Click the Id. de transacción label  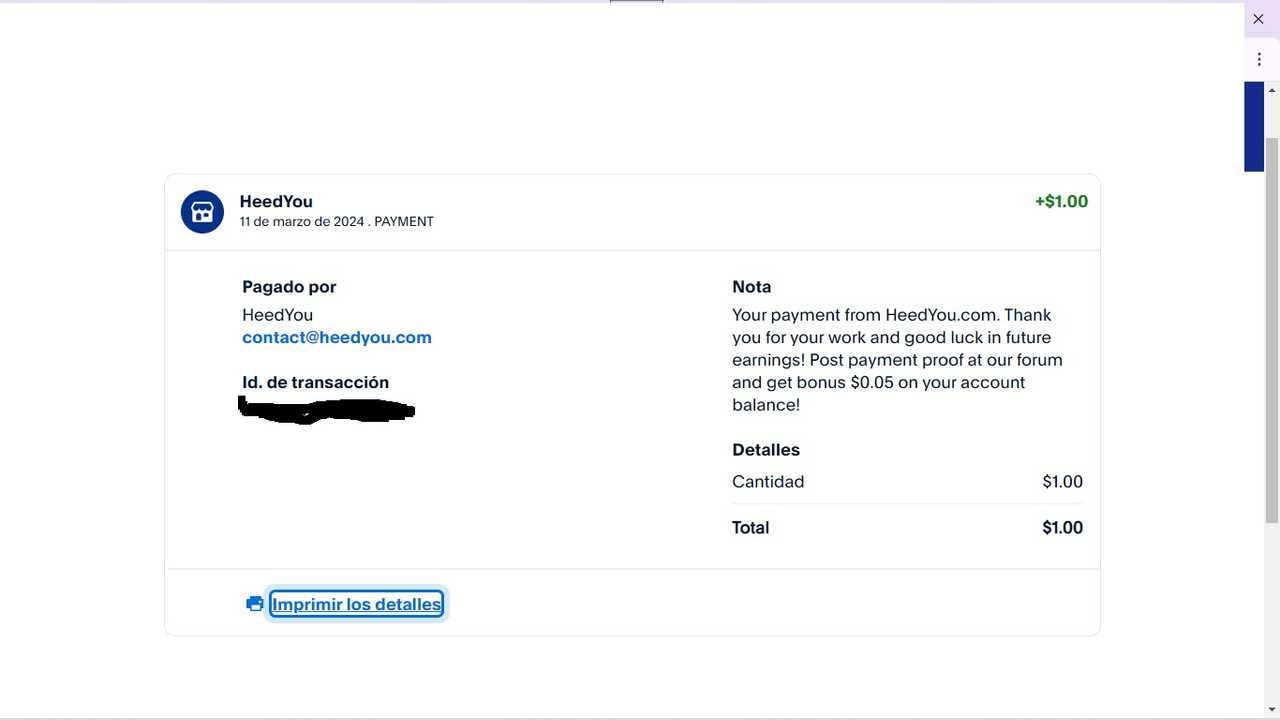[x=315, y=383]
